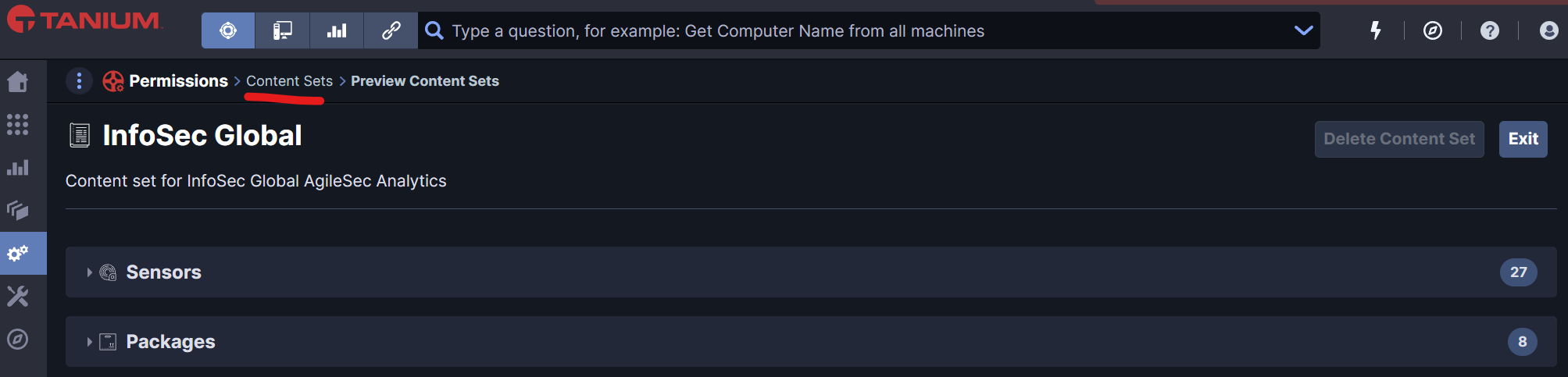Open the stacked layers sidebar icon
Viewport: 1568px width, 377px height.
pyautogui.click(x=18, y=210)
